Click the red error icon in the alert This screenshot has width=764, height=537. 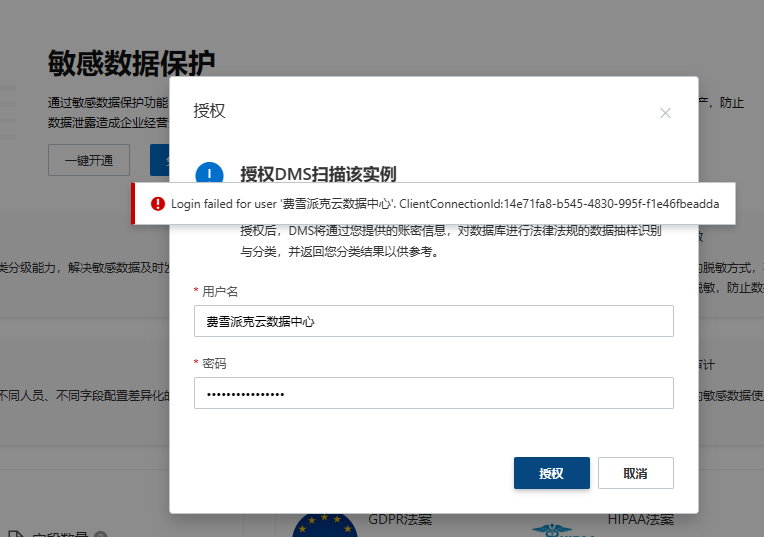click(158, 204)
